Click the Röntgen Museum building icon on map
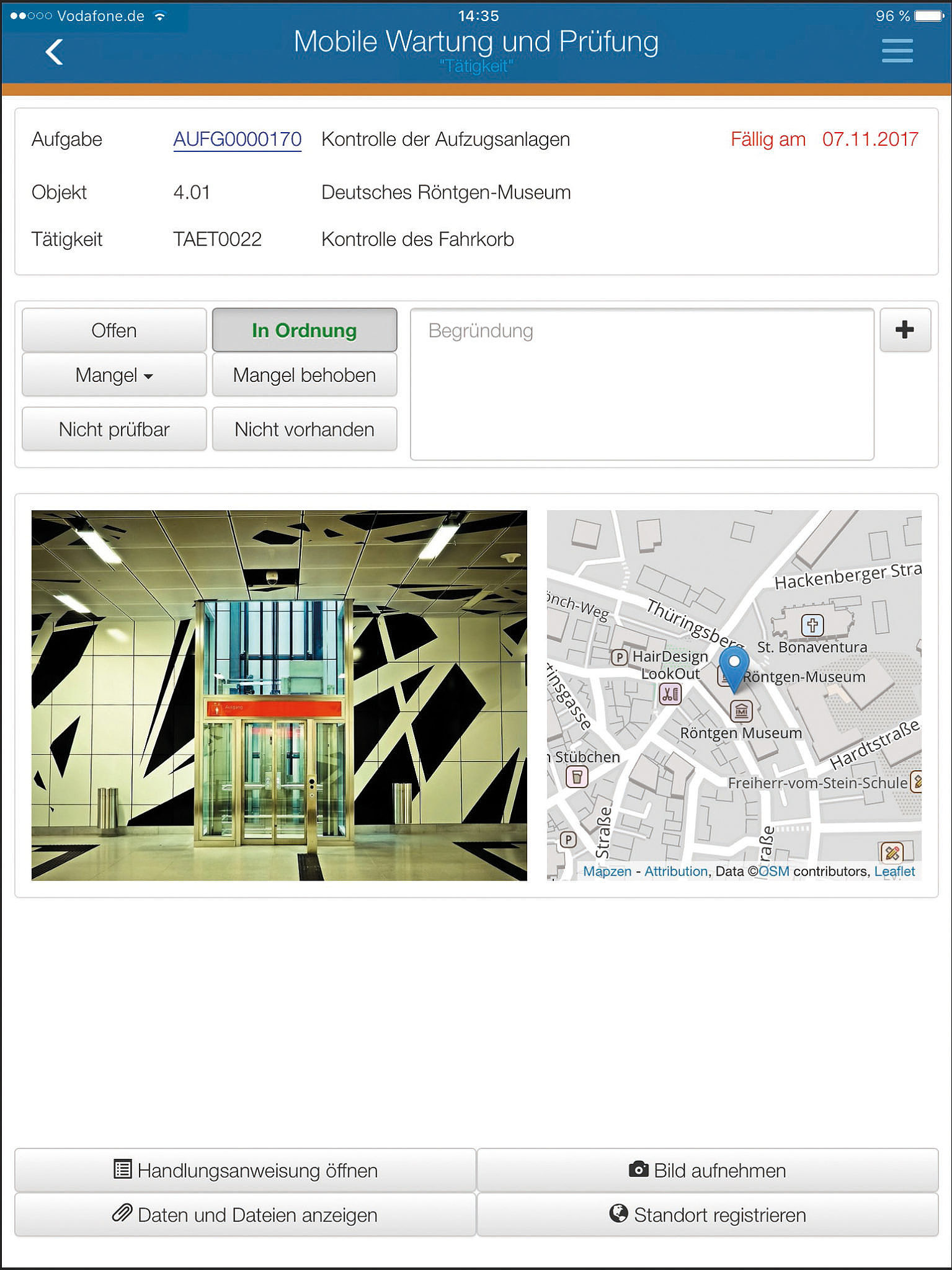952x1270 pixels. tap(741, 711)
